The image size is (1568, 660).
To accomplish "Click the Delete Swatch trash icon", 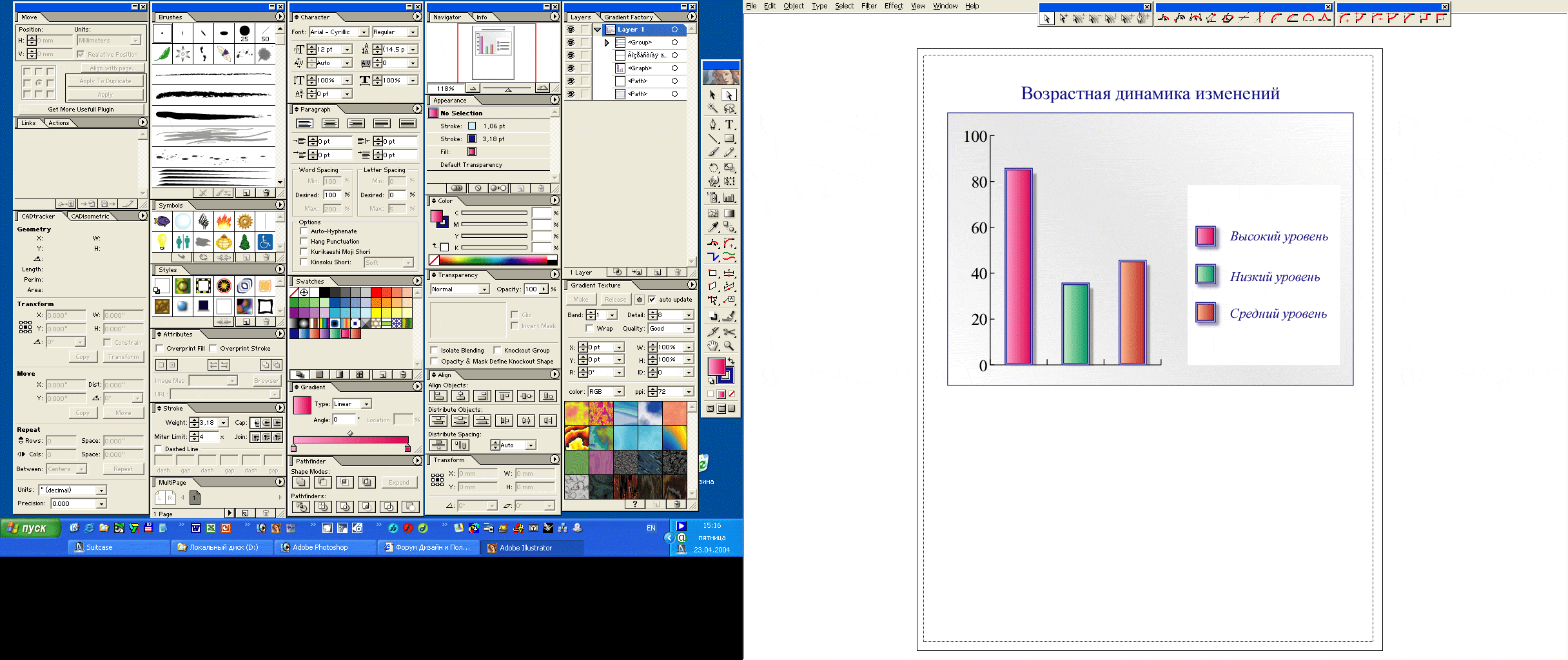I will pyautogui.click(x=403, y=374).
